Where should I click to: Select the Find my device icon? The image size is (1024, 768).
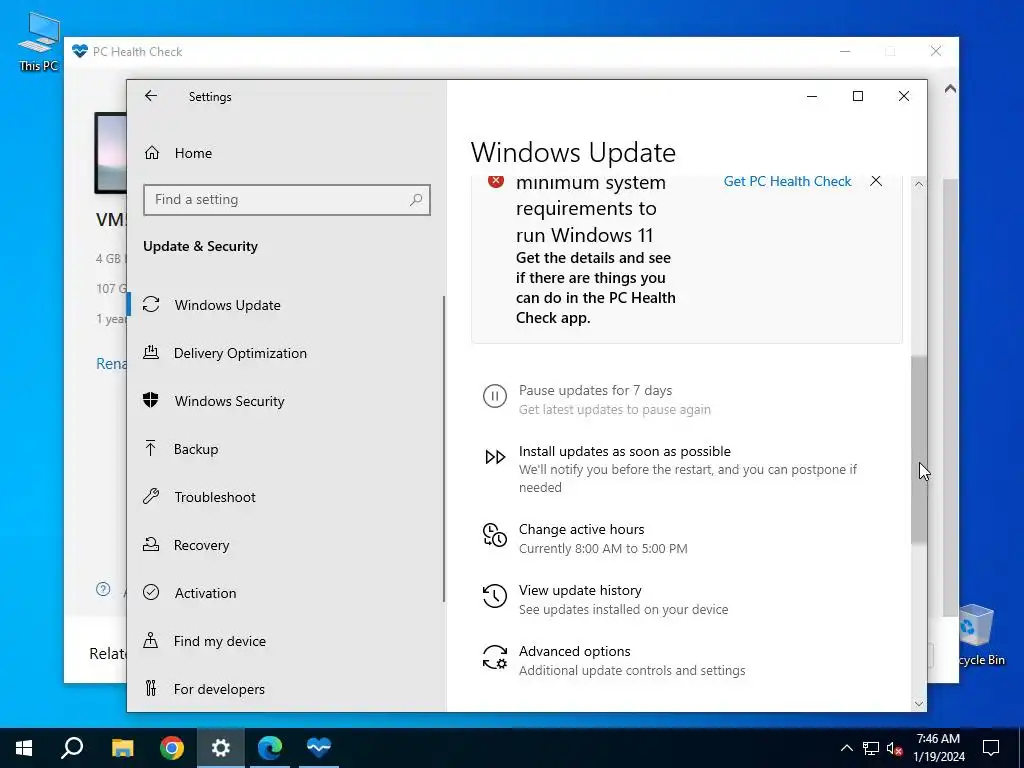(150, 640)
